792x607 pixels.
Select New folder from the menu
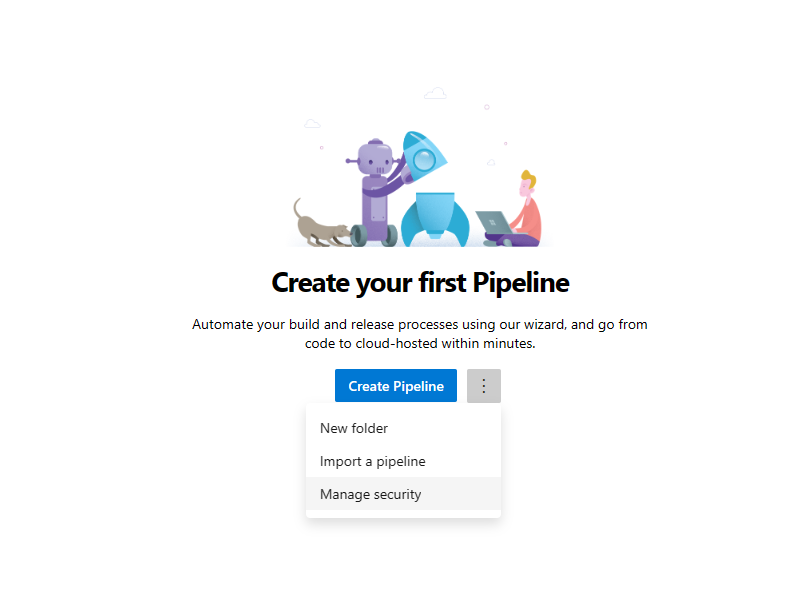(354, 428)
